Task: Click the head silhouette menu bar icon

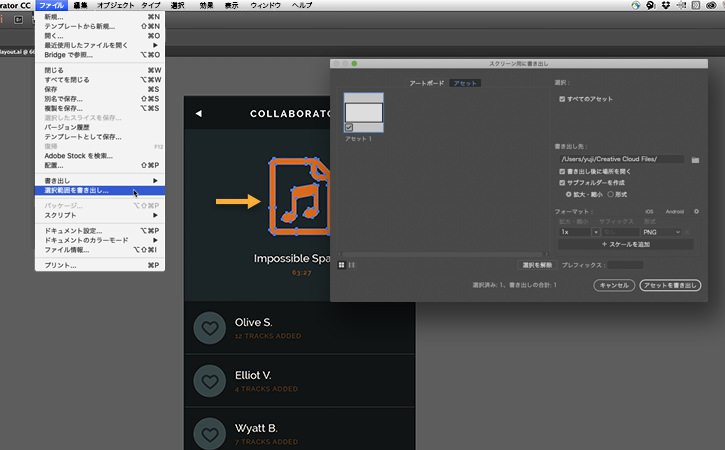Action: [651, 6]
